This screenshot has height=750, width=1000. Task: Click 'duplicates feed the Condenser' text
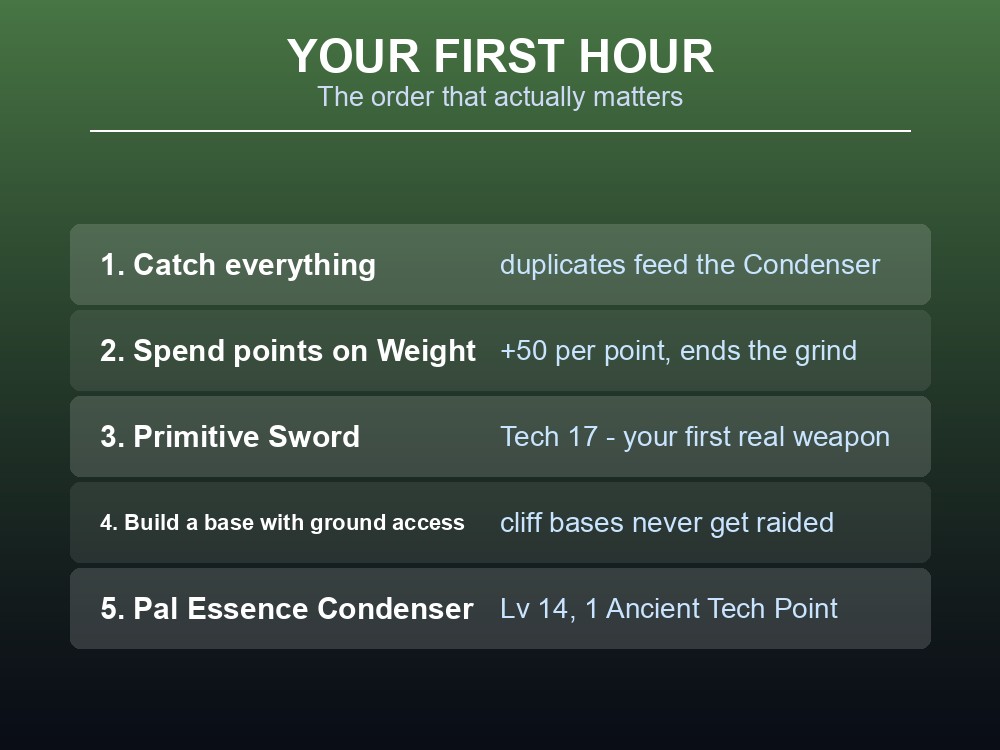(690, 265)
